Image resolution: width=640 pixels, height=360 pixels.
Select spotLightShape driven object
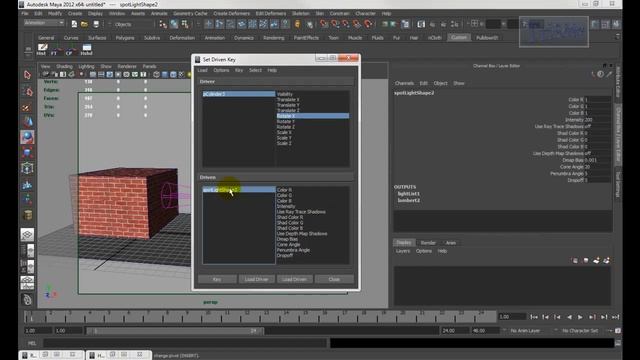239,190
